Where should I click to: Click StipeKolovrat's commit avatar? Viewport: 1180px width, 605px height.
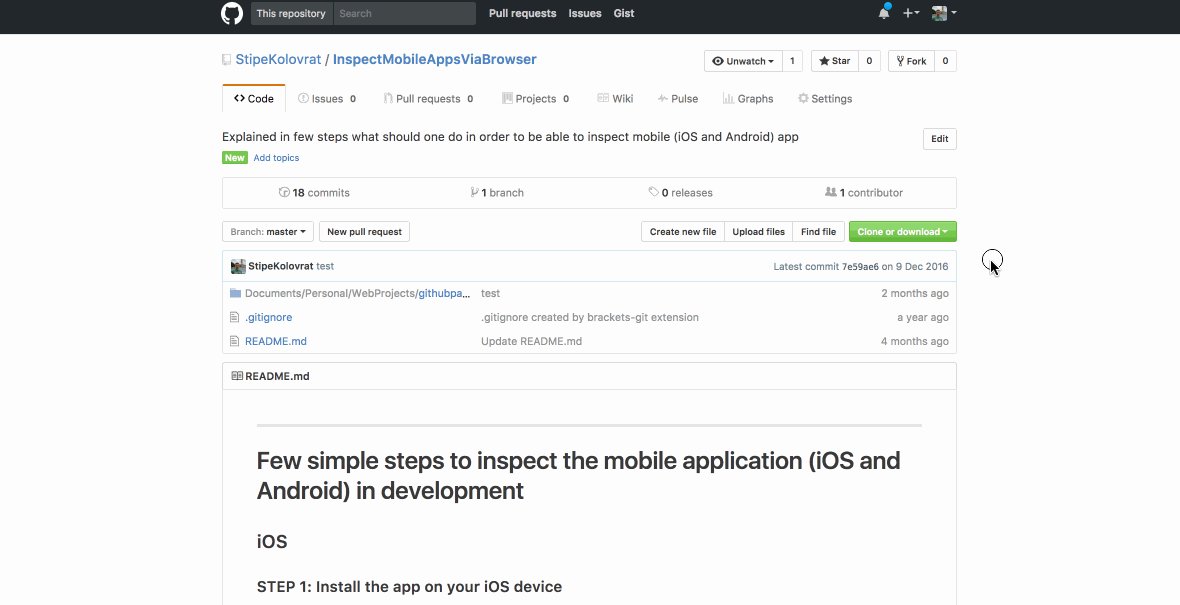pos(238,266)
